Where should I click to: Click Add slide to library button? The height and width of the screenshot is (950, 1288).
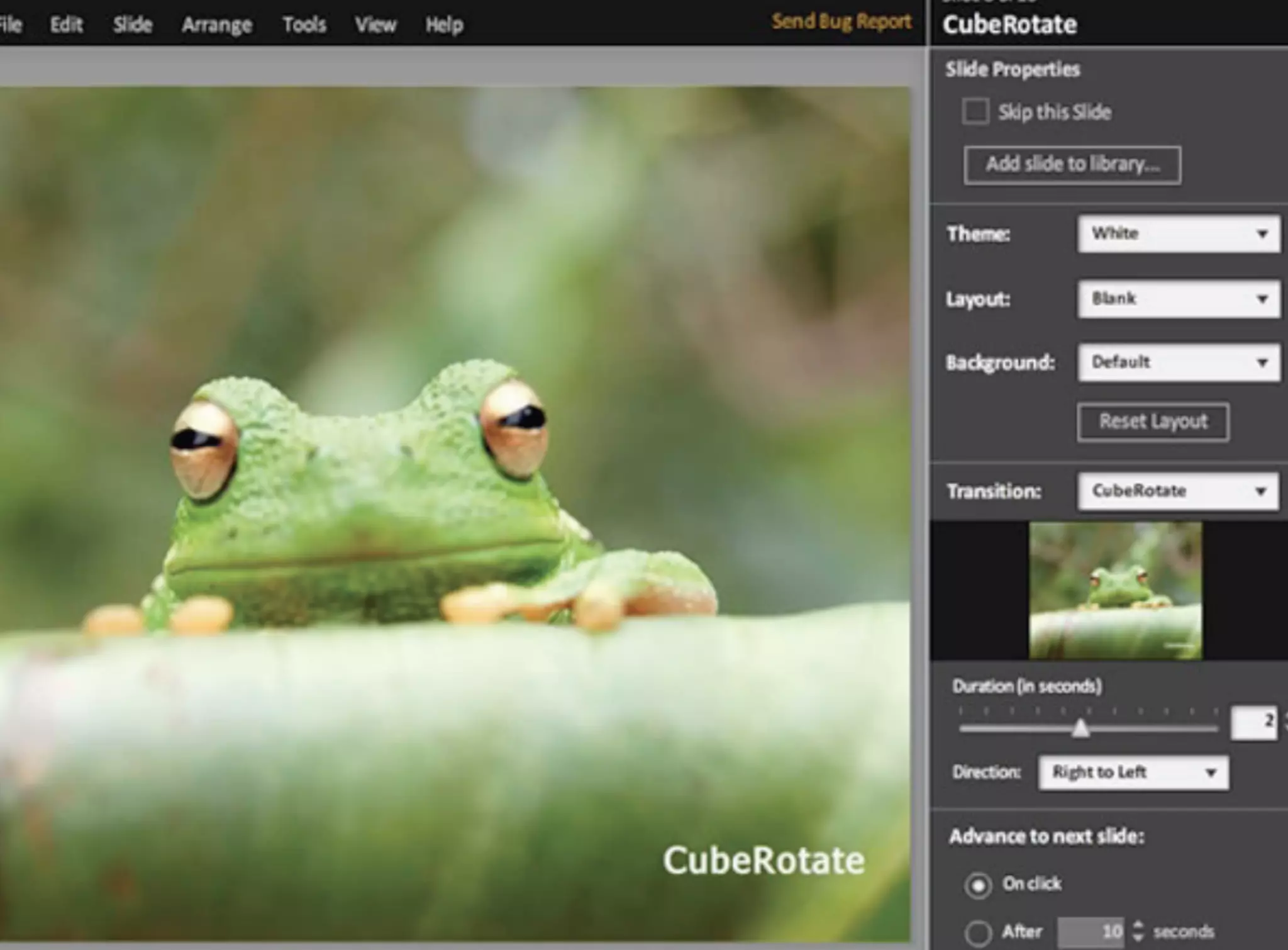pyautogui.click(x=1072, y=165)
